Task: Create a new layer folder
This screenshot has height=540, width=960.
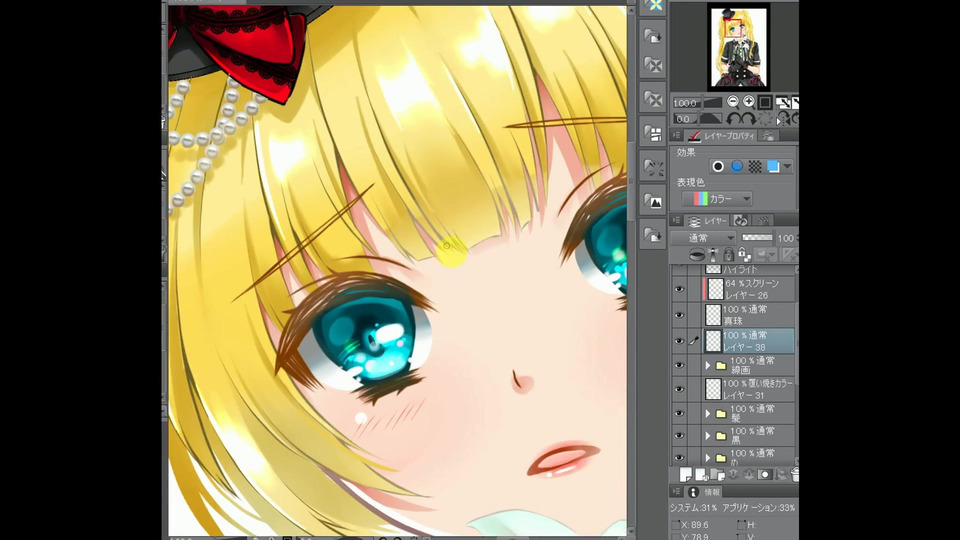Action: tap(717, 474)
